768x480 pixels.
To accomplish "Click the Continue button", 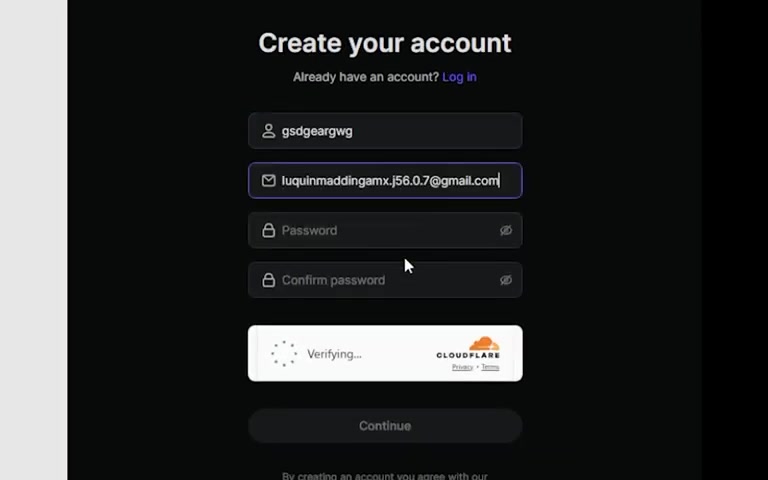I will click(385, 426).
